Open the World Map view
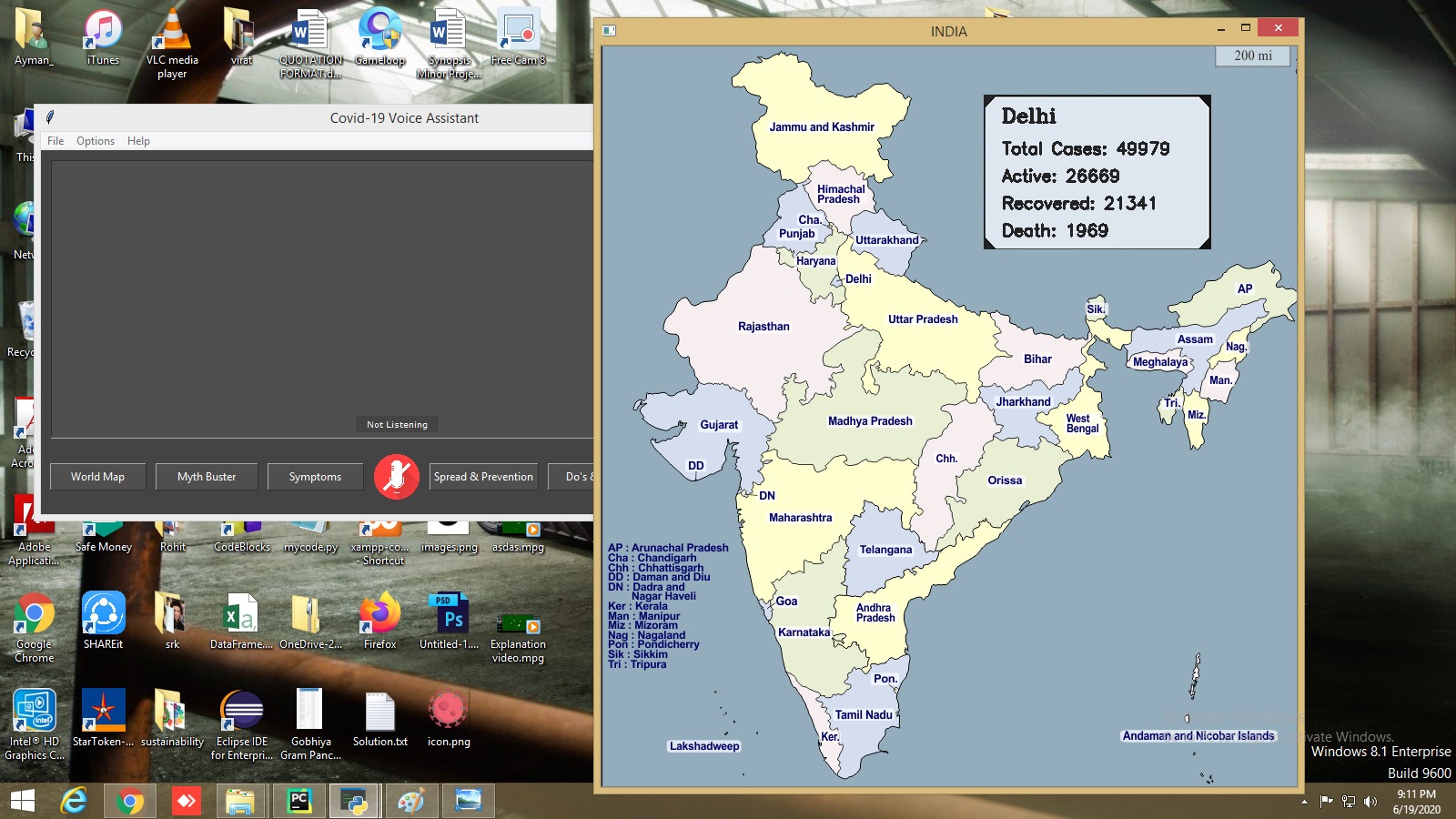 tap(97, 477)
